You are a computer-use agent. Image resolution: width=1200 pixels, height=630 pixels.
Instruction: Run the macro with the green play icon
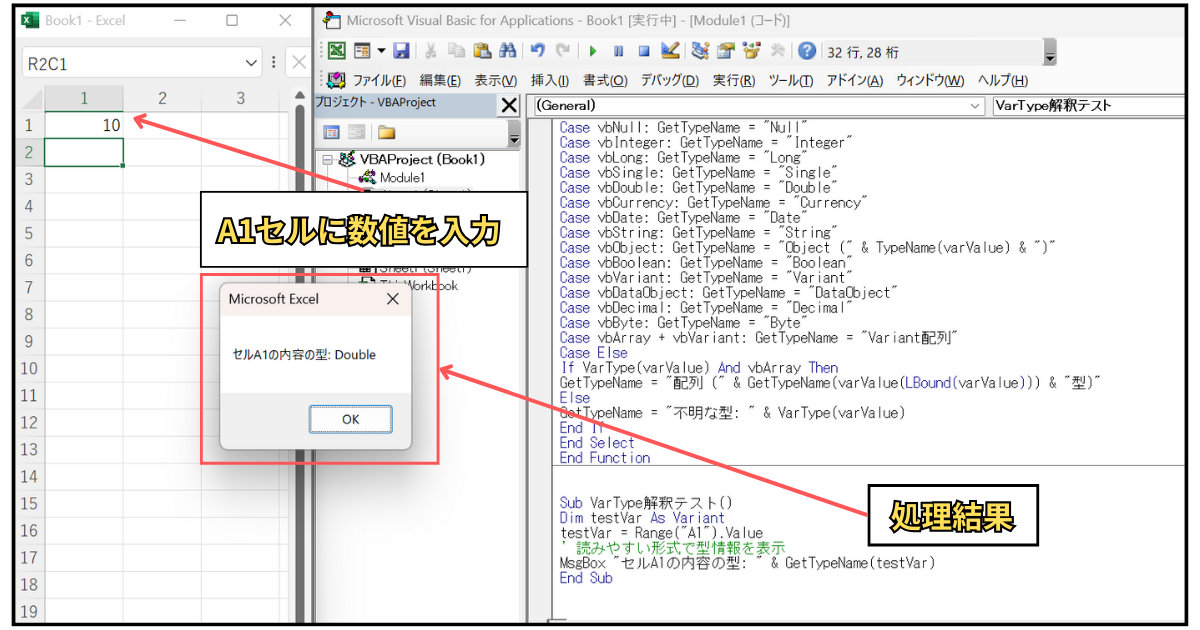(593, 50)
